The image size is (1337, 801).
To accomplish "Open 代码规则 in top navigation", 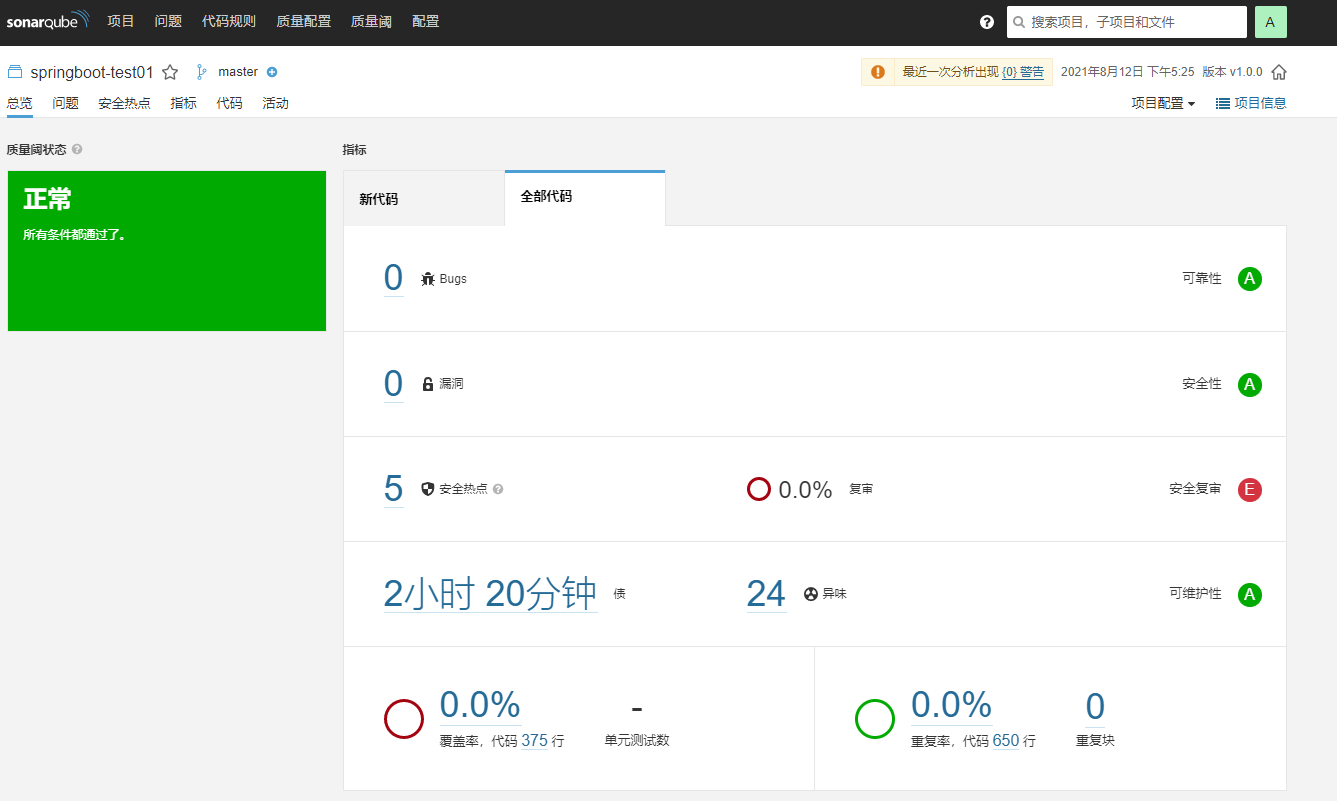I will point(229,21).
